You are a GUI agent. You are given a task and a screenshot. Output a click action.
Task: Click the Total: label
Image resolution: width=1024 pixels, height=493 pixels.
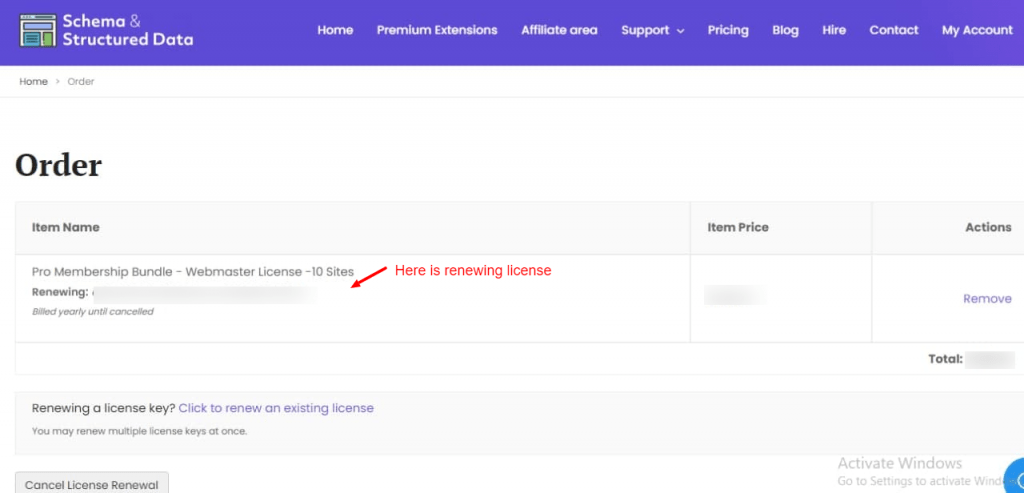tap(945, 358)
